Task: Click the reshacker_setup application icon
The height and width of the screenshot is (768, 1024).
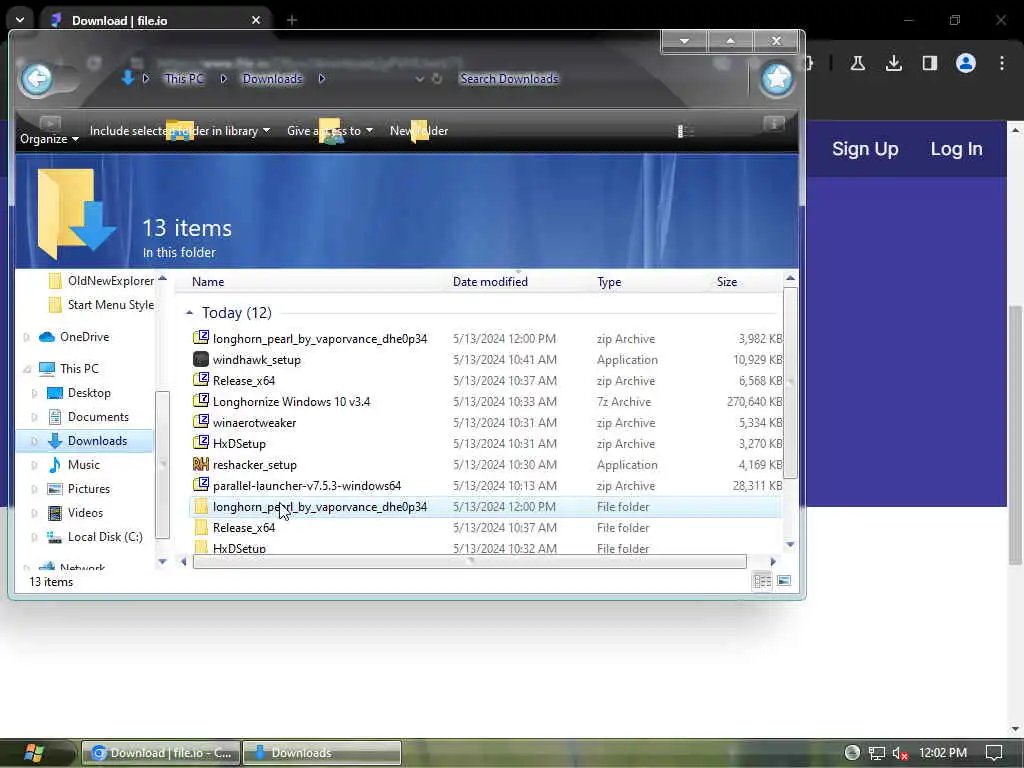Action: (201, 464)
